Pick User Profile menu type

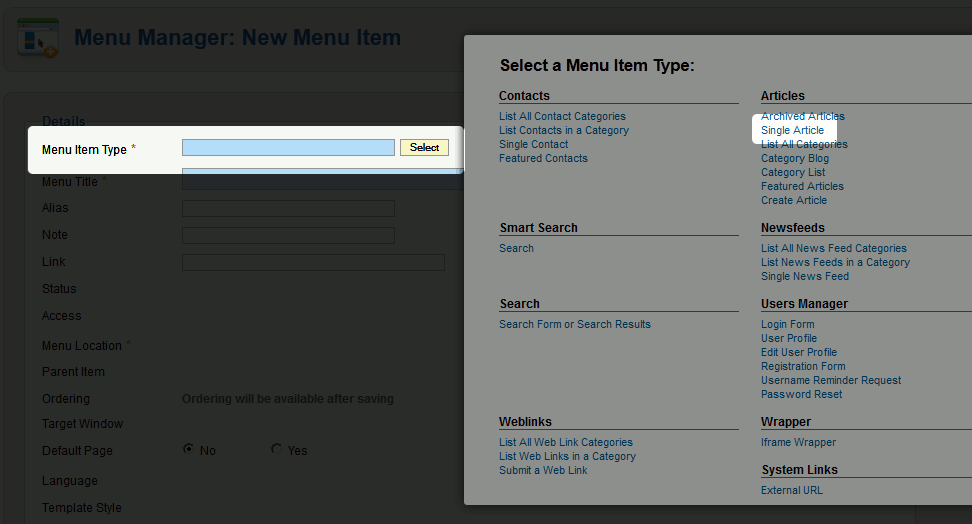[x=789, y=338]
